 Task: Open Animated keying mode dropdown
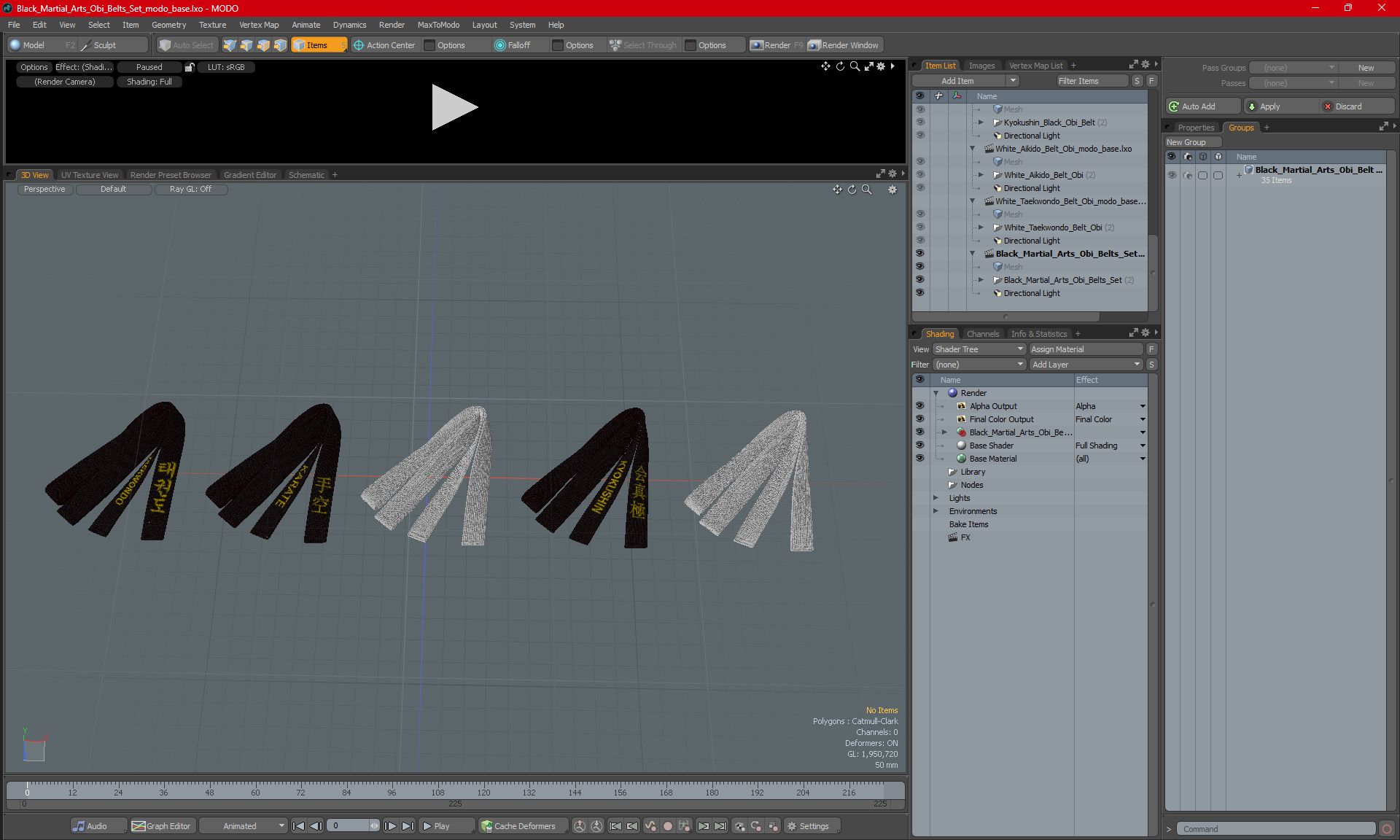(243, 826)
